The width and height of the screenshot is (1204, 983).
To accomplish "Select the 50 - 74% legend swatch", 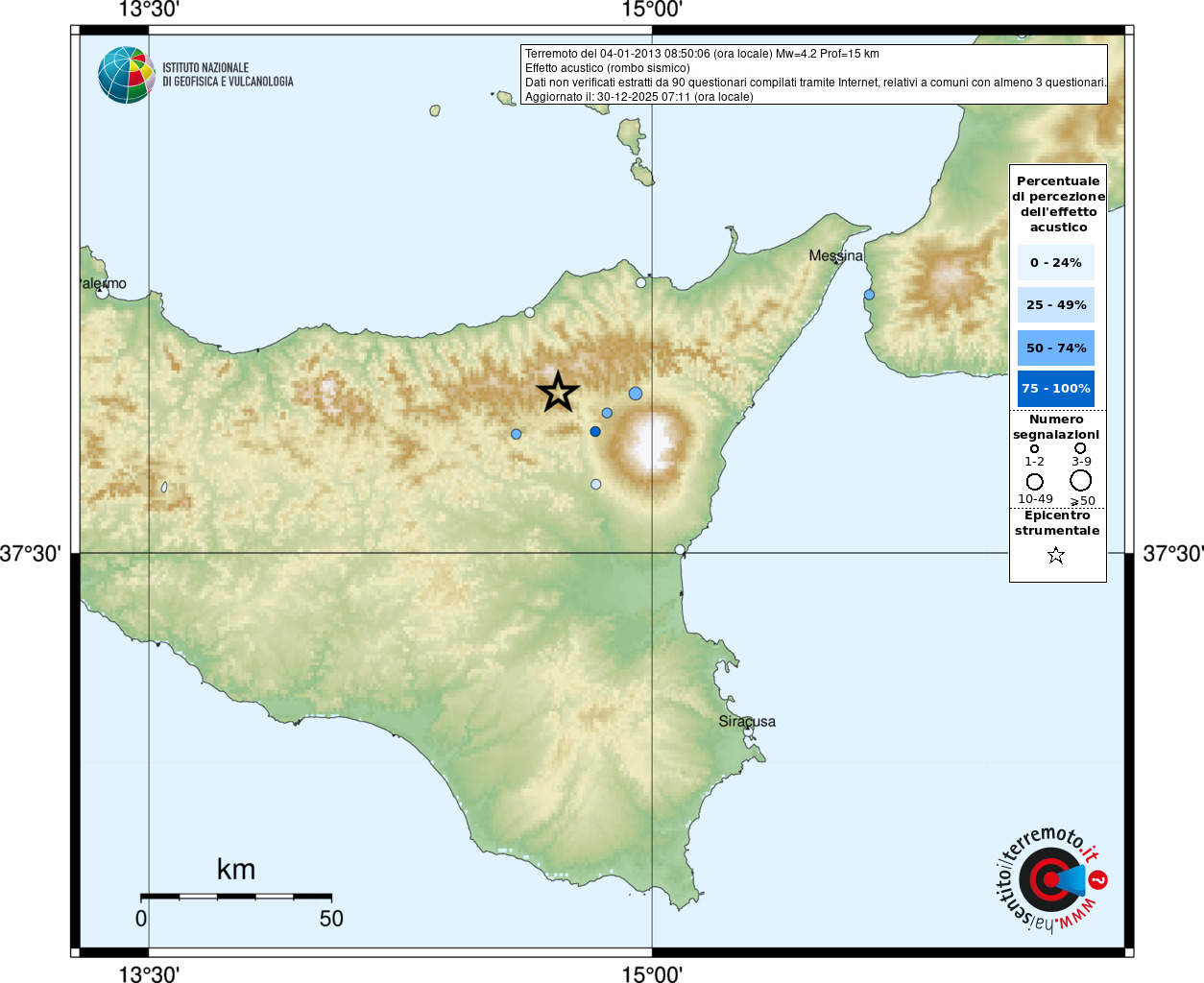I will (x=1056, y=348).
